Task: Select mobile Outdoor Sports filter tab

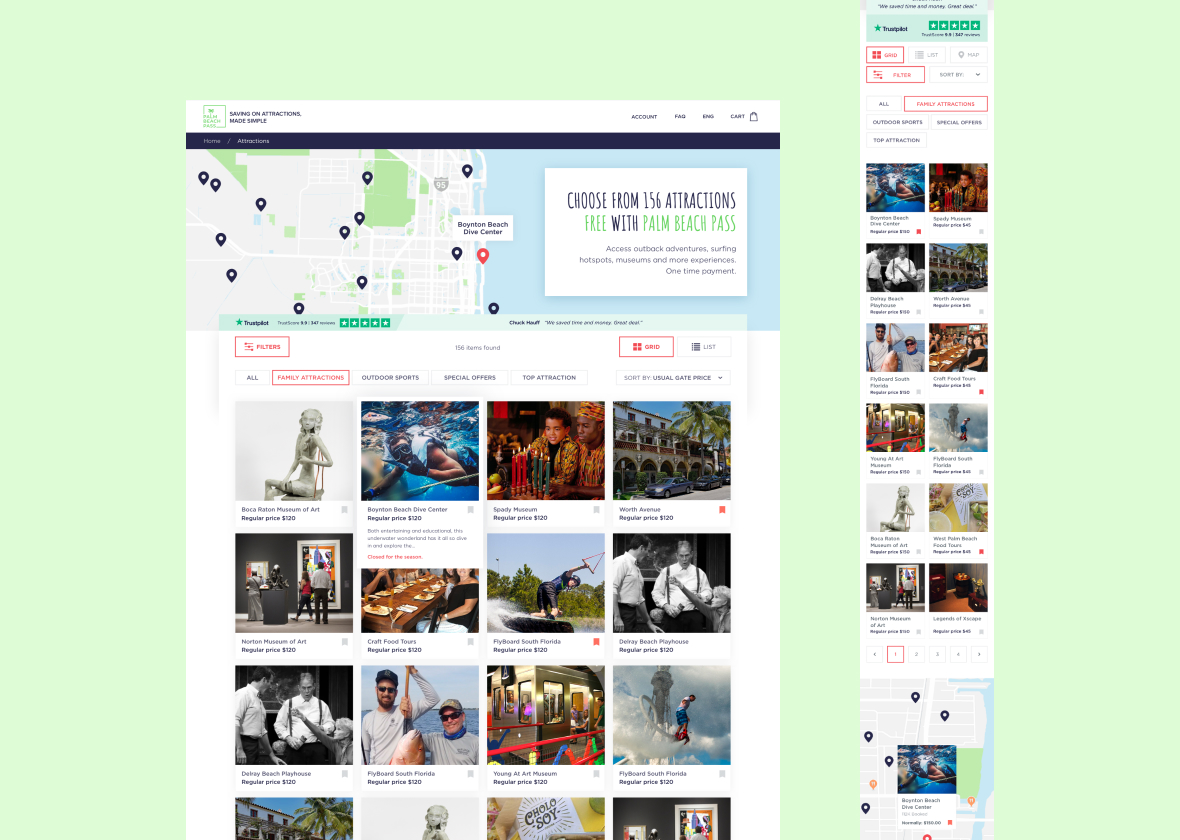Action: [897, 122]
